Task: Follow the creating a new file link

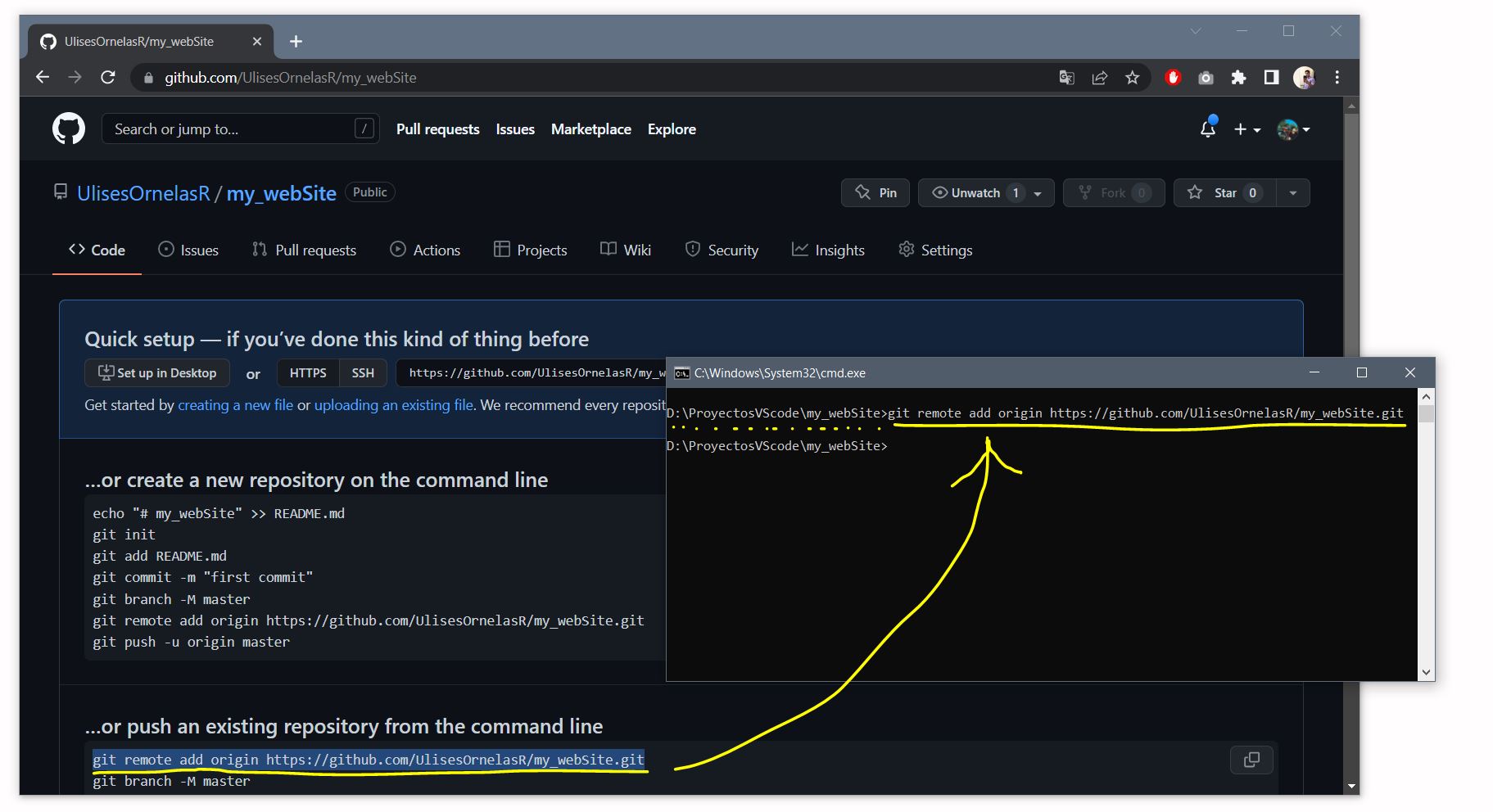Action: coord(235,405)
